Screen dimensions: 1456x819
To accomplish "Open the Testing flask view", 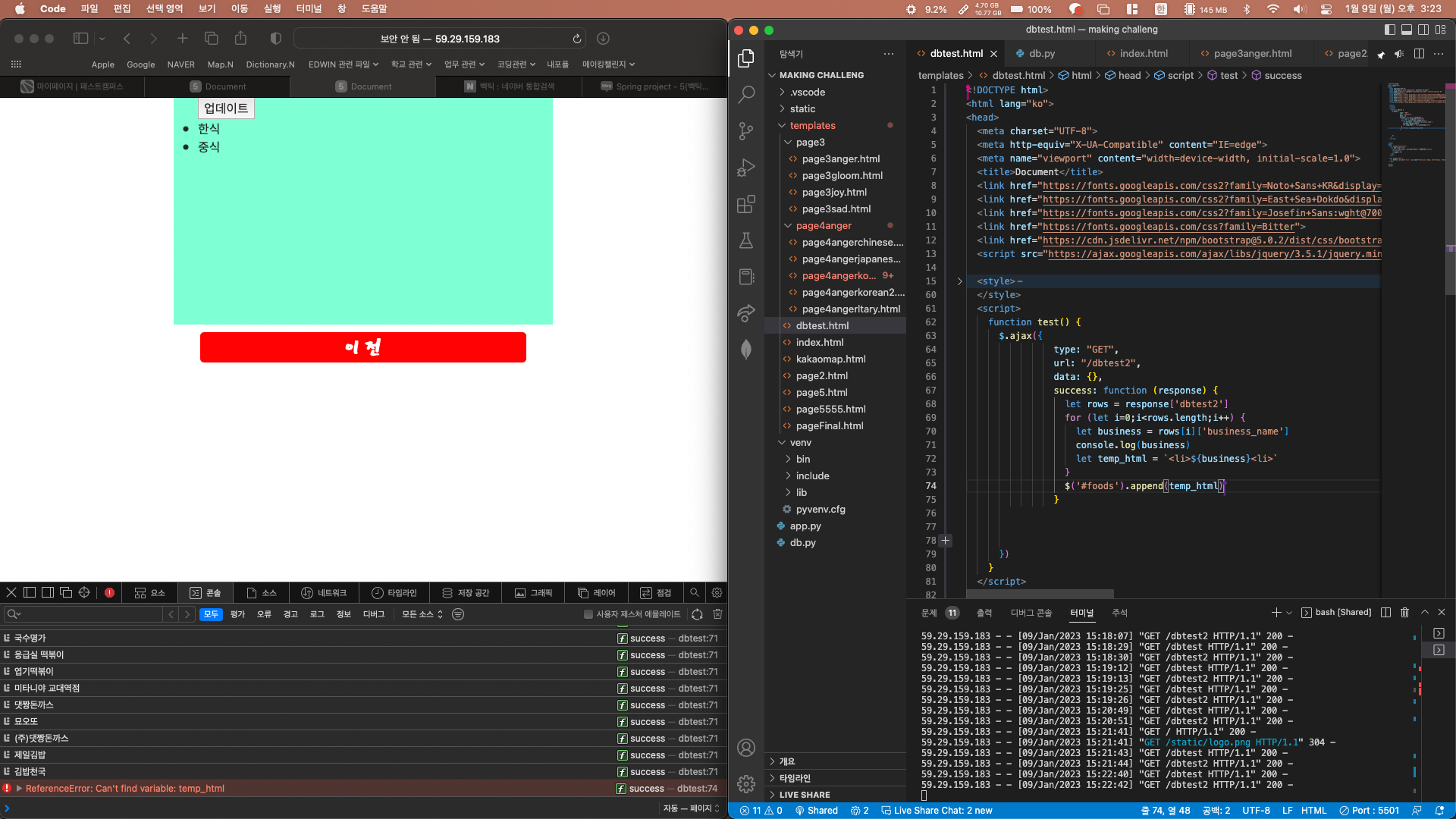I will click(x=746, y=240).
